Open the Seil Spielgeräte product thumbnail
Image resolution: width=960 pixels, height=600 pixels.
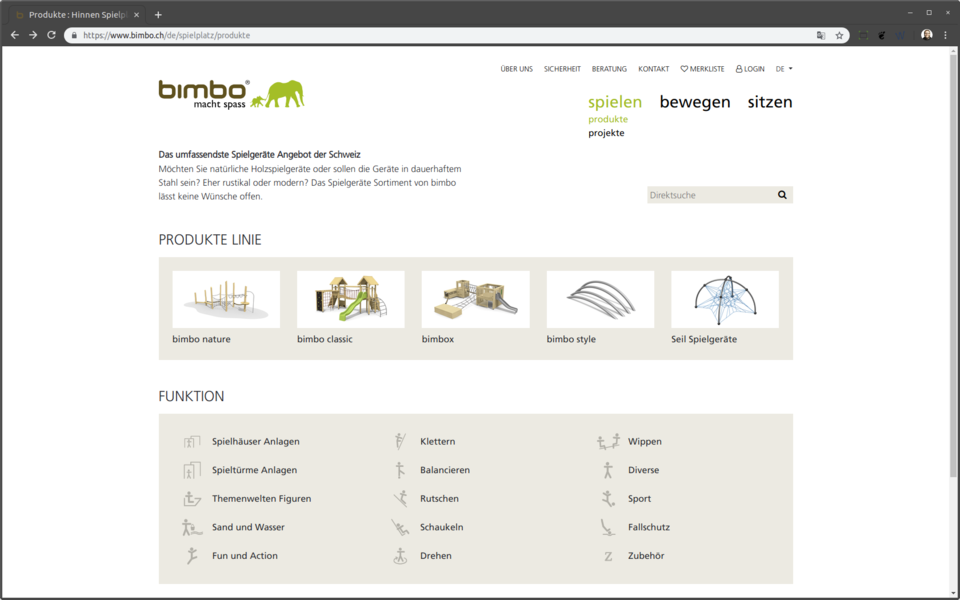point(725,299)
